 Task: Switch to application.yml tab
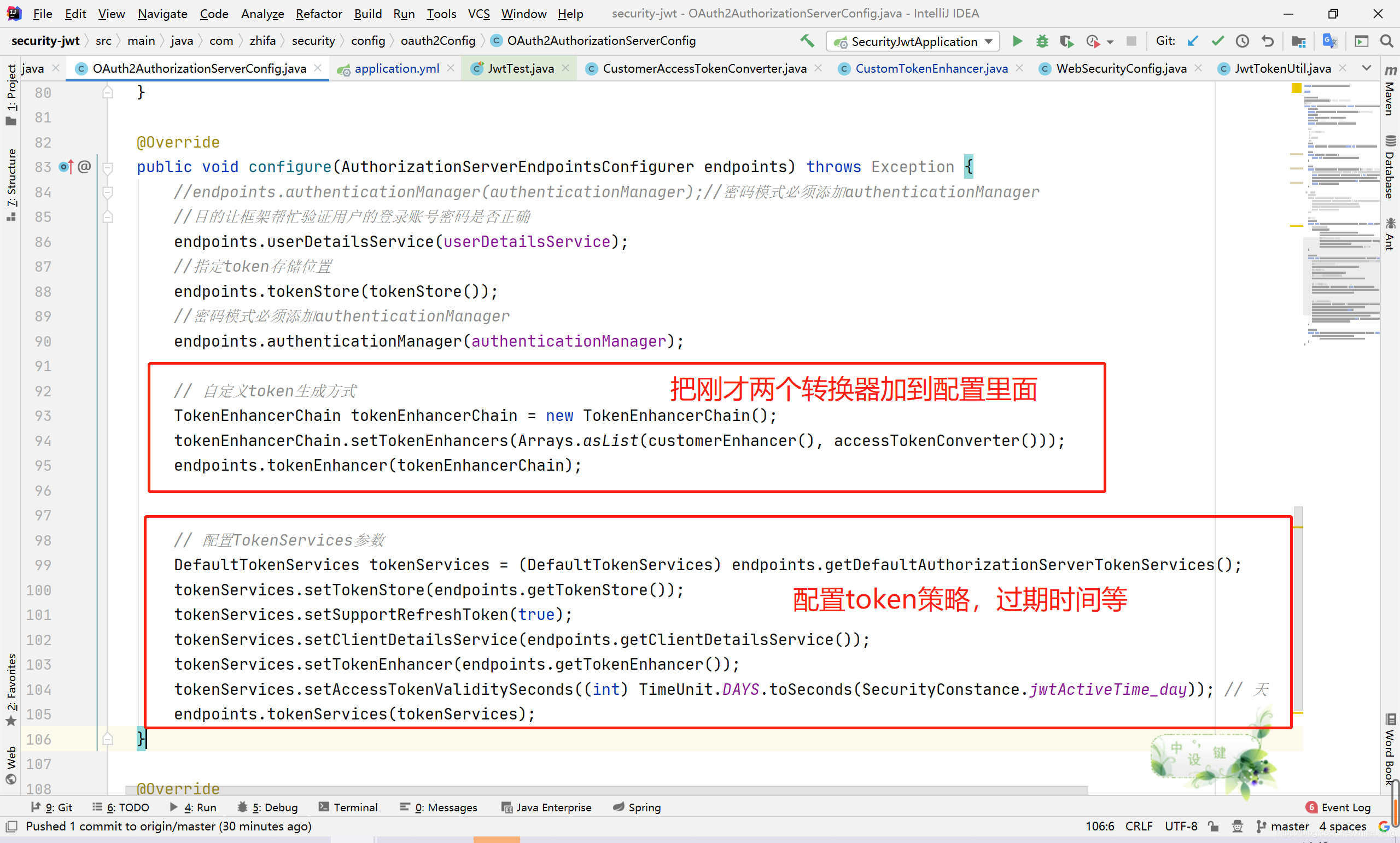tap(396, 68)
